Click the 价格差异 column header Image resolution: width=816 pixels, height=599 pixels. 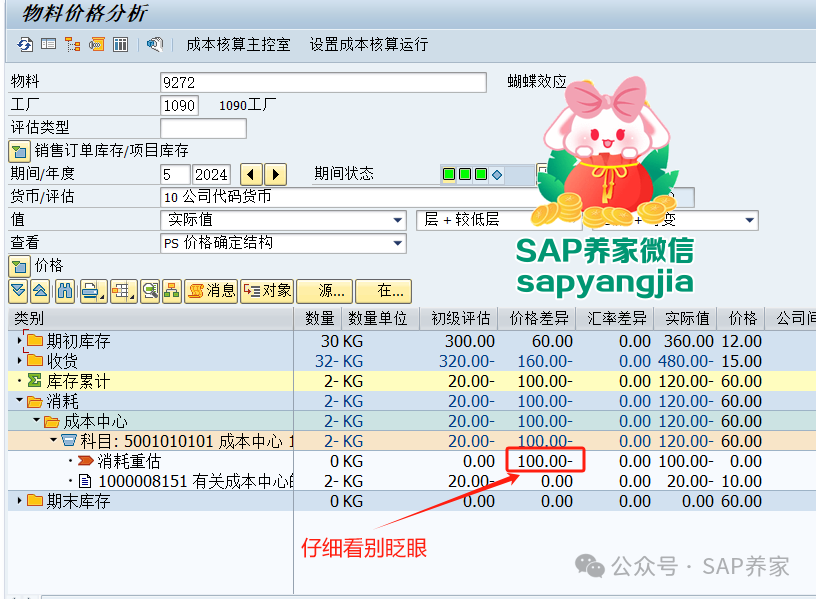pos(537,318)
